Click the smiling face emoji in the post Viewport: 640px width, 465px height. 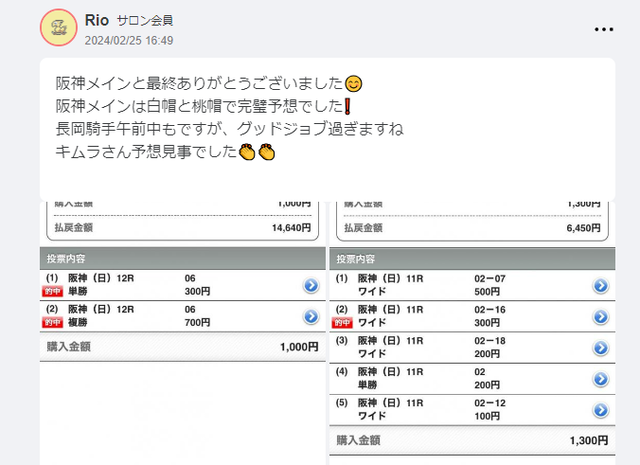click(x=353, y=84)
